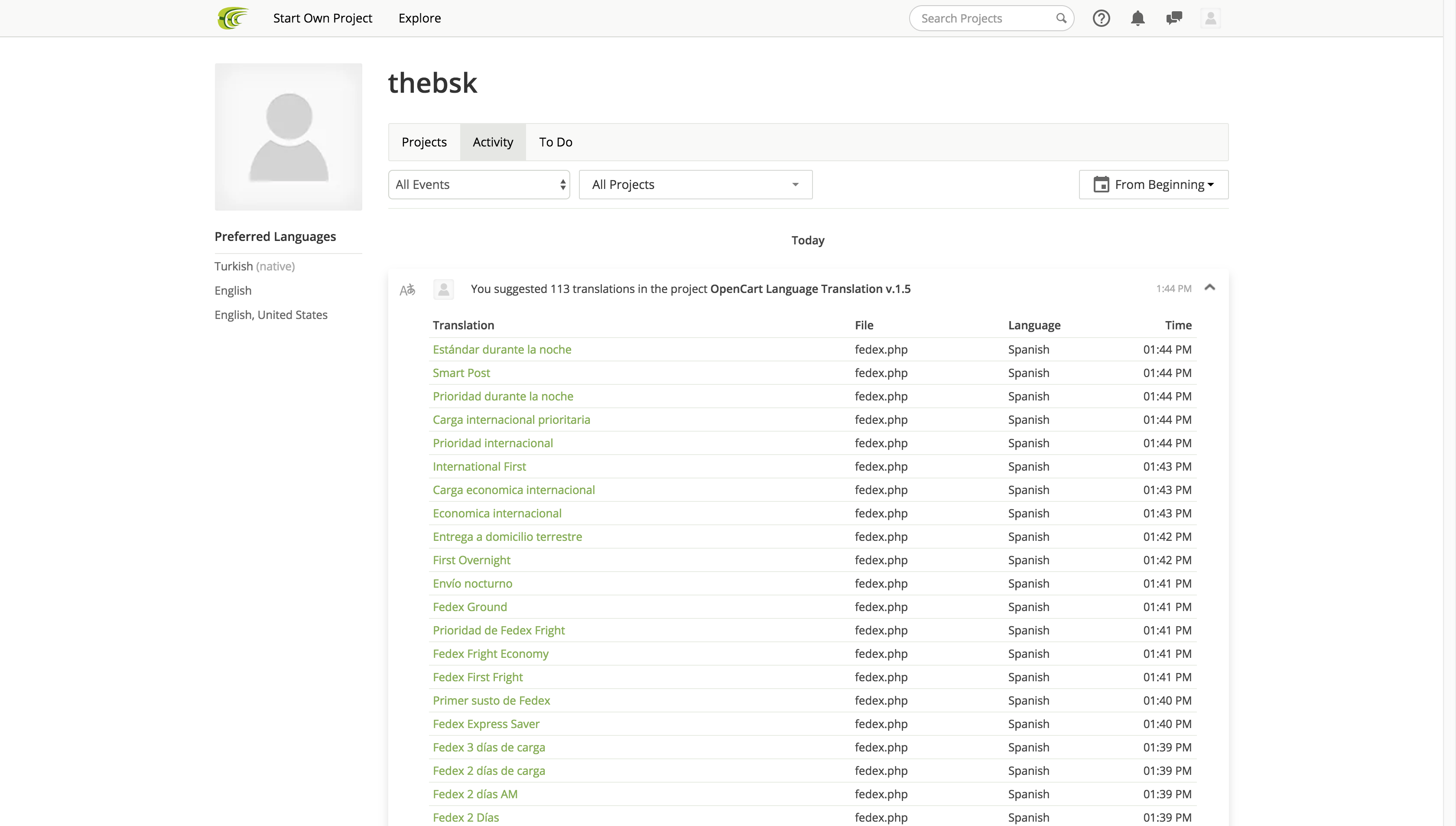Image resolution: width=1456 pixels, height=826 pixels.
Task: Open 'Fedex Fright Economy' translation
Action: 490,654
